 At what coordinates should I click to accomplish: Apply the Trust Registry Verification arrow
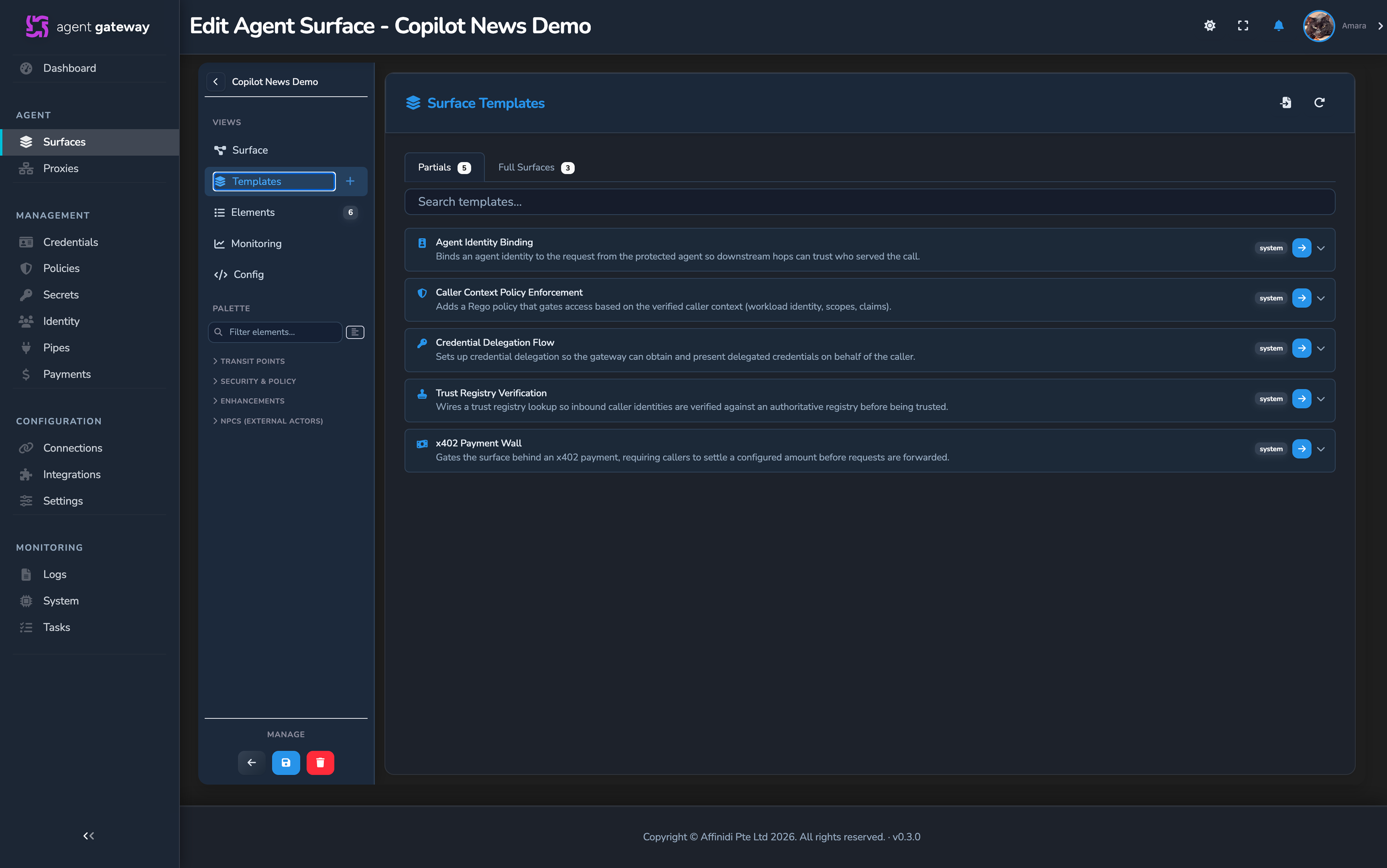tap(1302, 399)
